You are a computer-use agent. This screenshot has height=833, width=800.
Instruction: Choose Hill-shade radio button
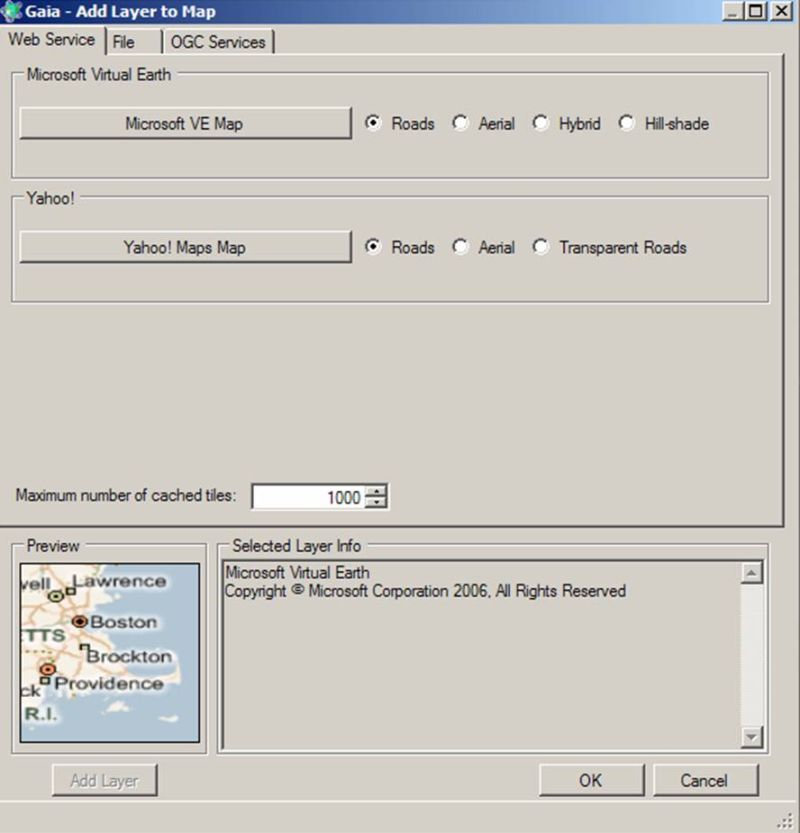[x=663, y=124]
